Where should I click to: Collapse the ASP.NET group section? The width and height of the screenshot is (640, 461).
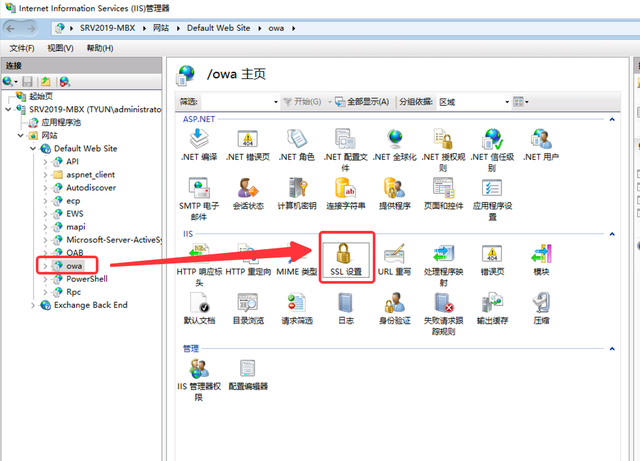(x=612, y=119)
